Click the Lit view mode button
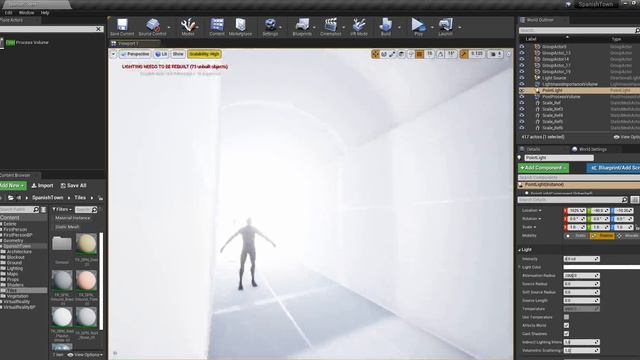The width and height of the screenshot is (640, 360). 161,54
